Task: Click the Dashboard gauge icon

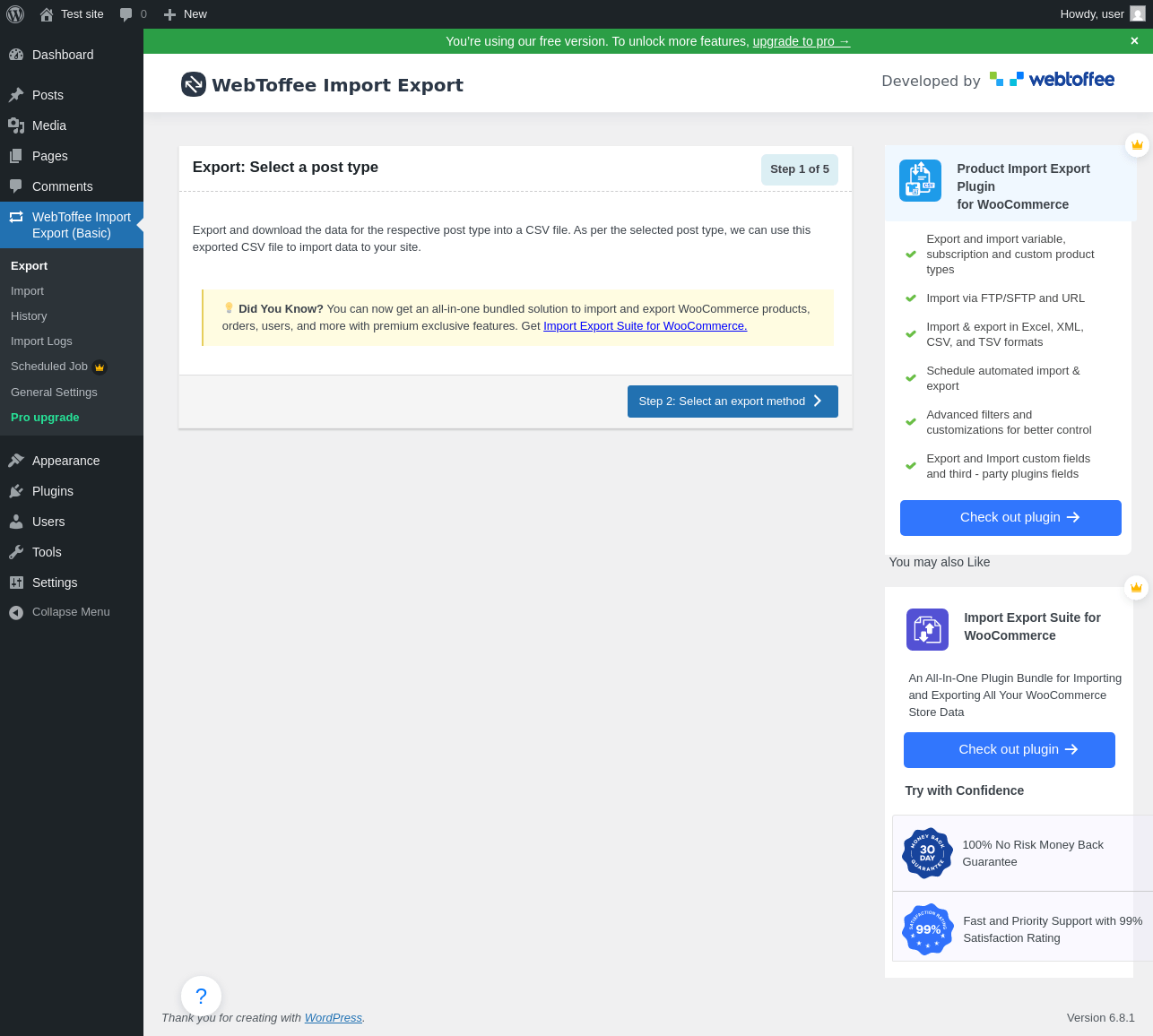Action: pos(16,55)
